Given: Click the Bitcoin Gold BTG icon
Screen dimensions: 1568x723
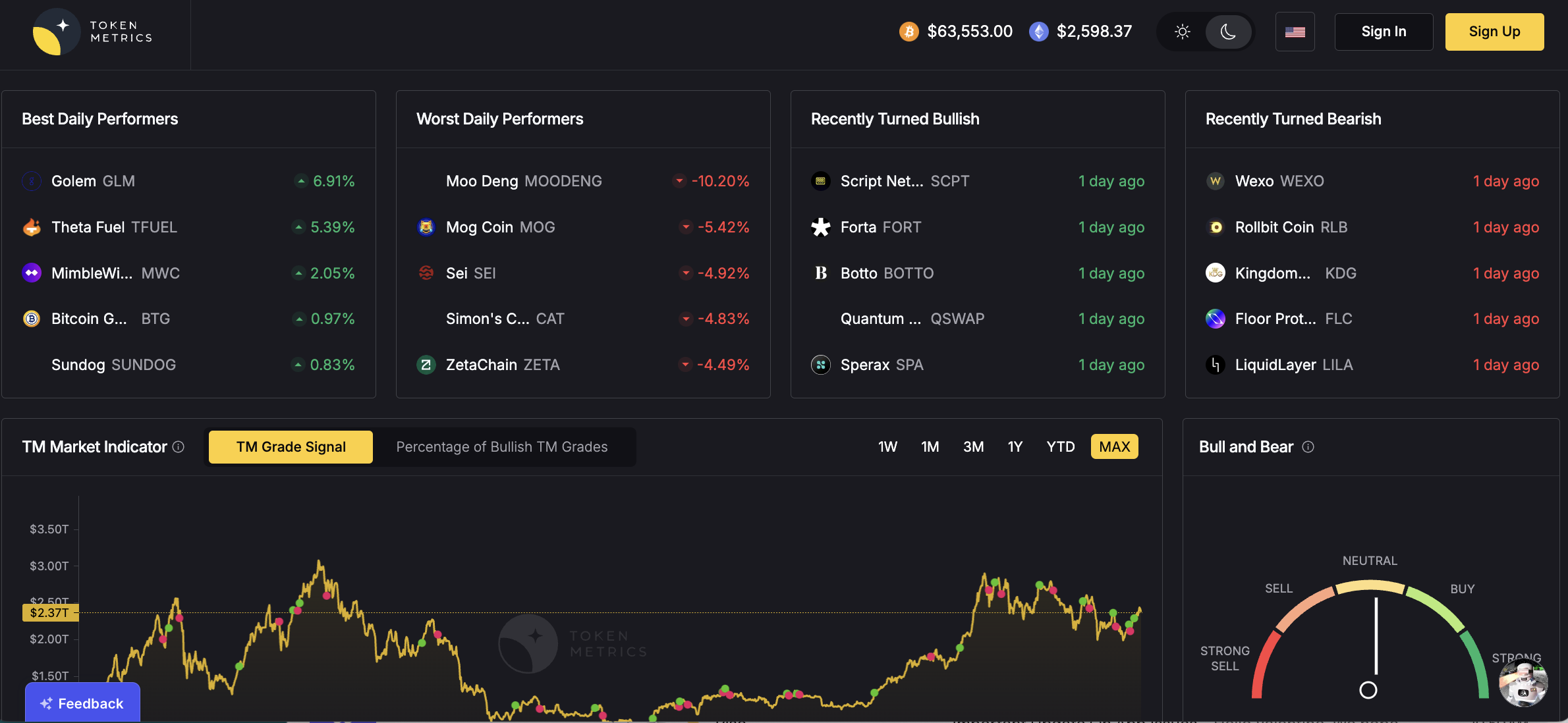Looking at the screenshot, I should point(32,319).
